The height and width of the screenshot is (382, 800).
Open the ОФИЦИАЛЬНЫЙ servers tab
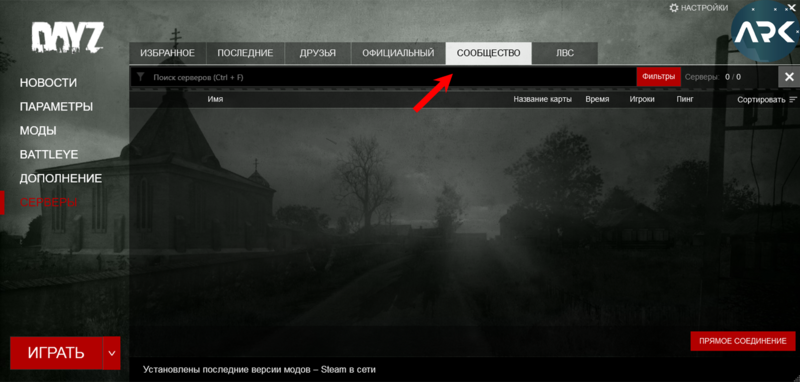(398, 53)
